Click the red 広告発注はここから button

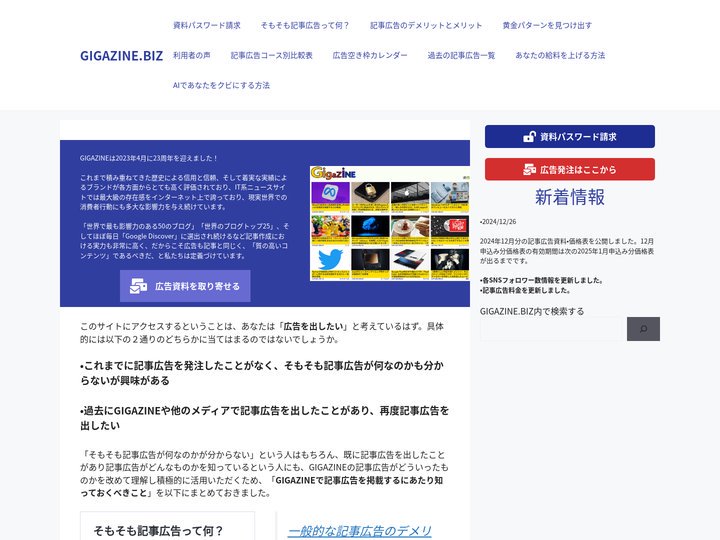(570, 169)
